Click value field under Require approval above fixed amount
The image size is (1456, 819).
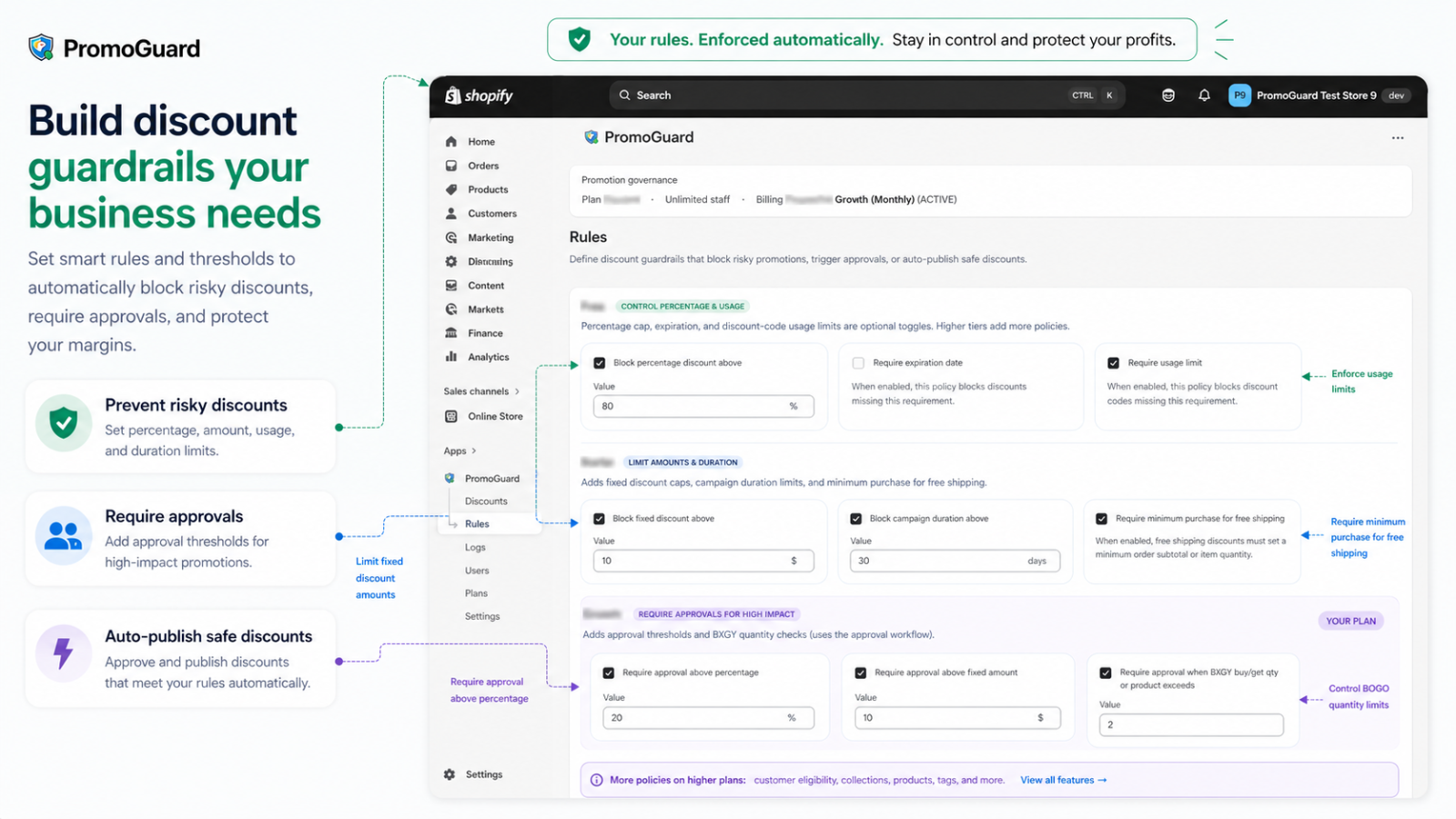click(957, 718)
